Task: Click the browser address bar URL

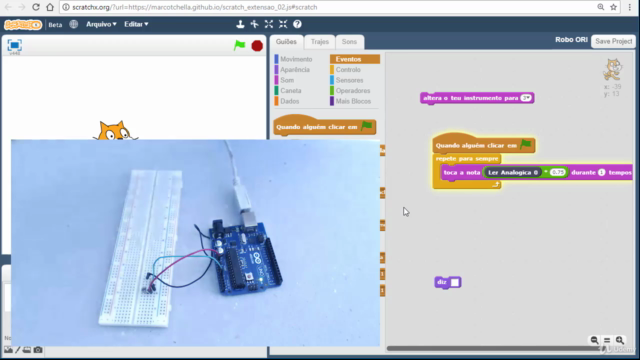Action: [x=195, y=7]
